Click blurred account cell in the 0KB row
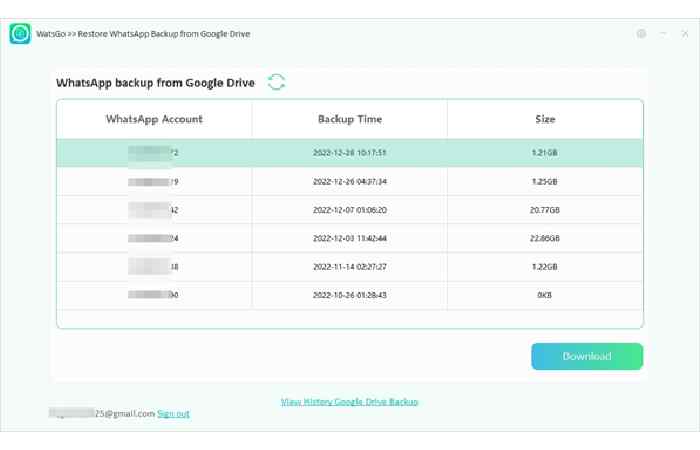Image resolution: width=700 pixels, height=450 pixels. coord(153,295)
